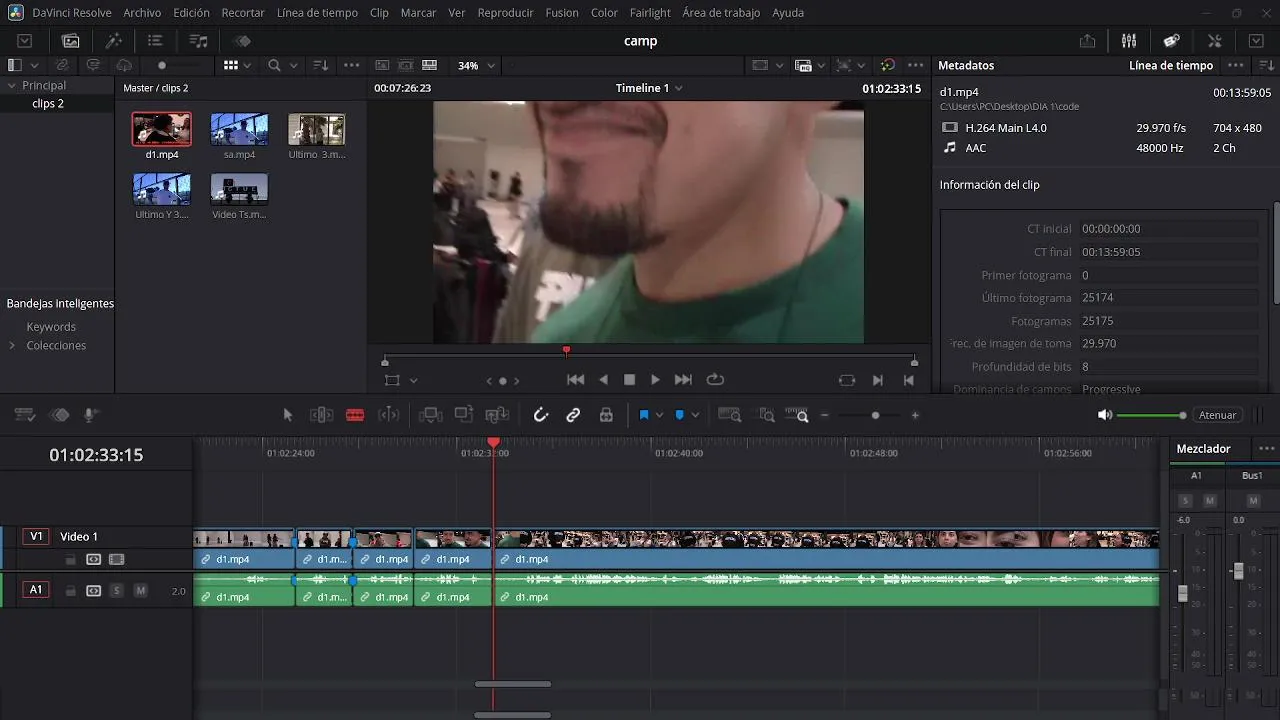Image resolution: width=1280 pixels, height=720 pixels.
Task: Select the d1.mp4 thumbnail in media pool
Action: (x=162, y=129)
